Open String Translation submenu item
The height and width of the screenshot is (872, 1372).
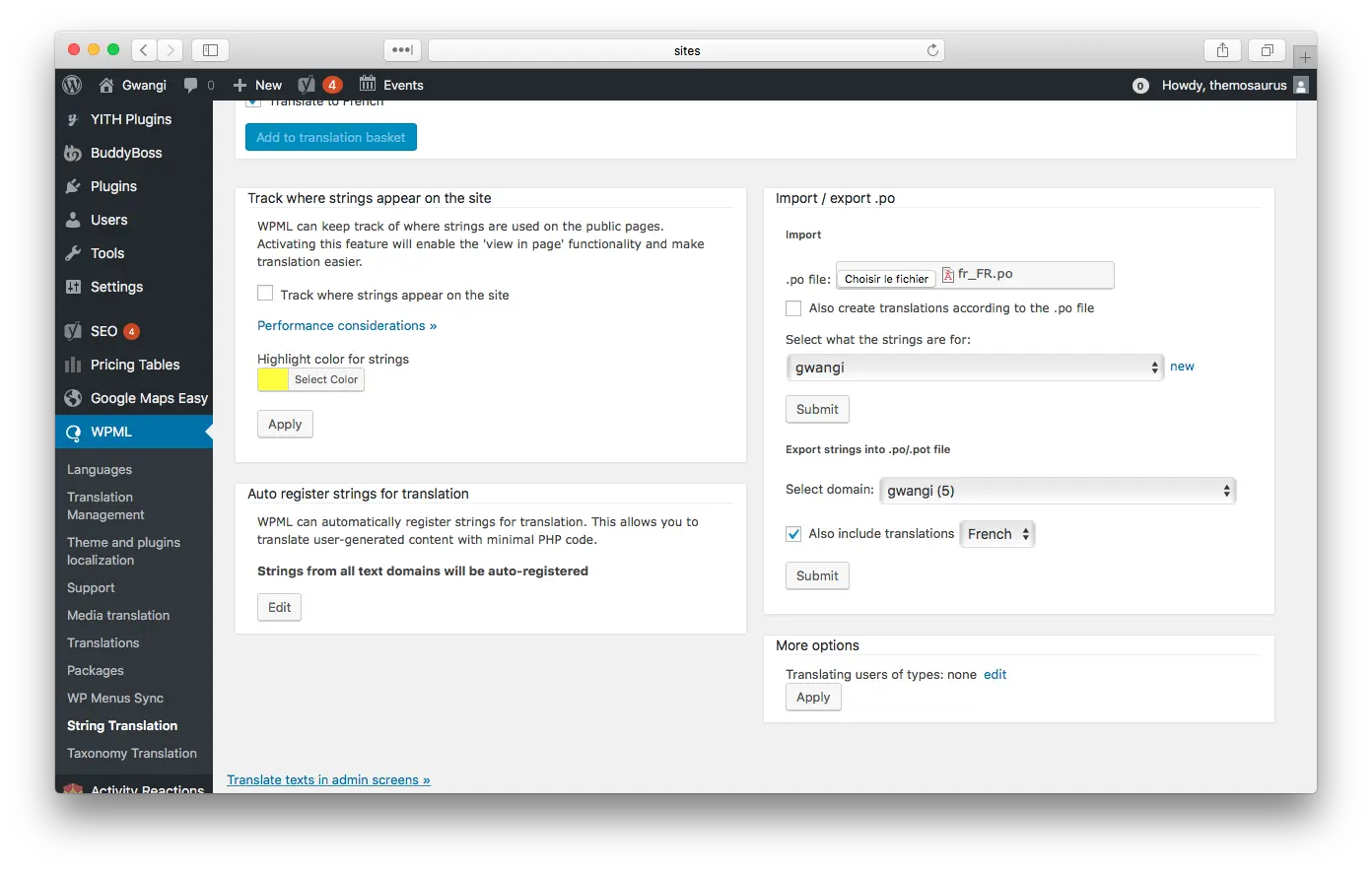(122, 725)
